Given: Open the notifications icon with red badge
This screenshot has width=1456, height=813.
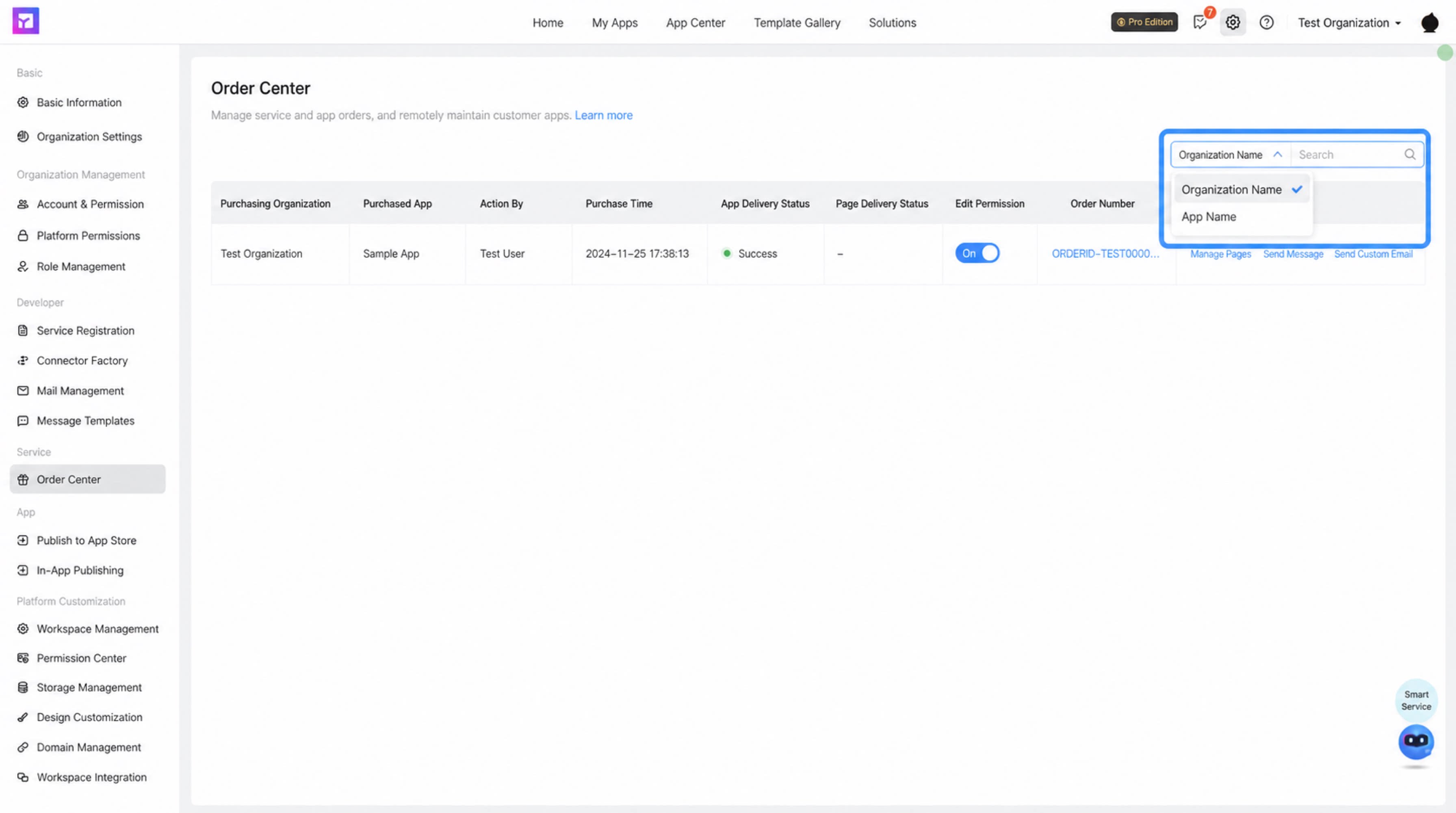Looking at the screenshot, I should pyautogui.click(x=1200, y=22).
